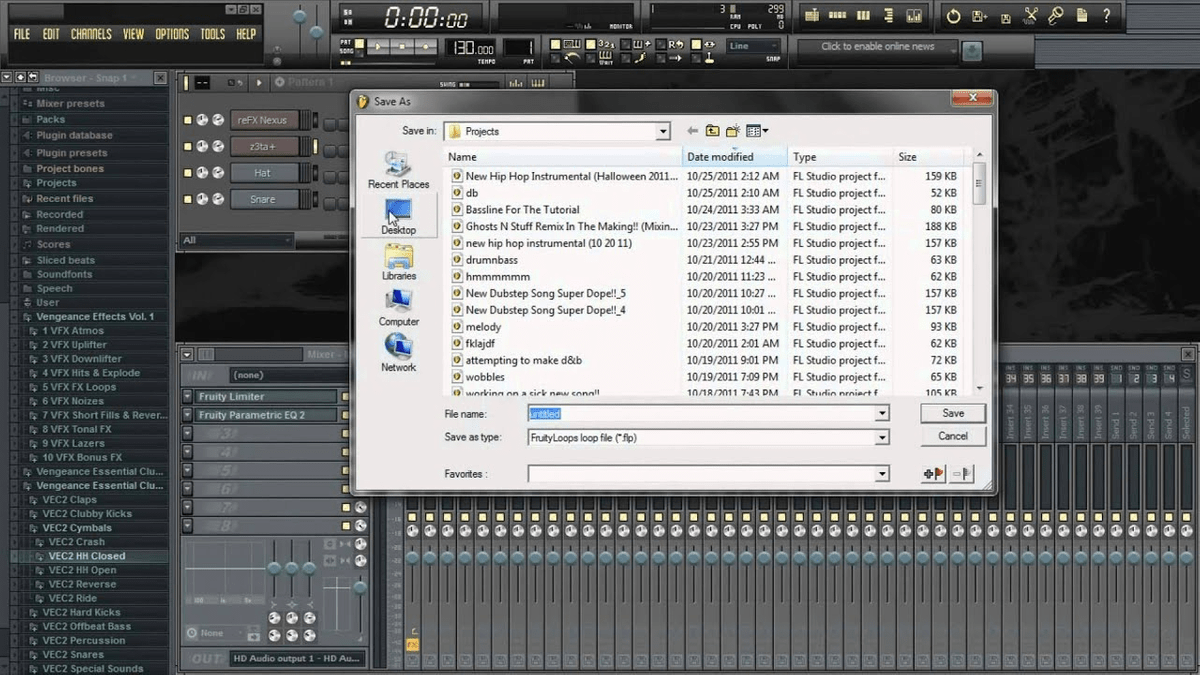
Task: Open the Line snap dropdown
Action: pos(752,45)
